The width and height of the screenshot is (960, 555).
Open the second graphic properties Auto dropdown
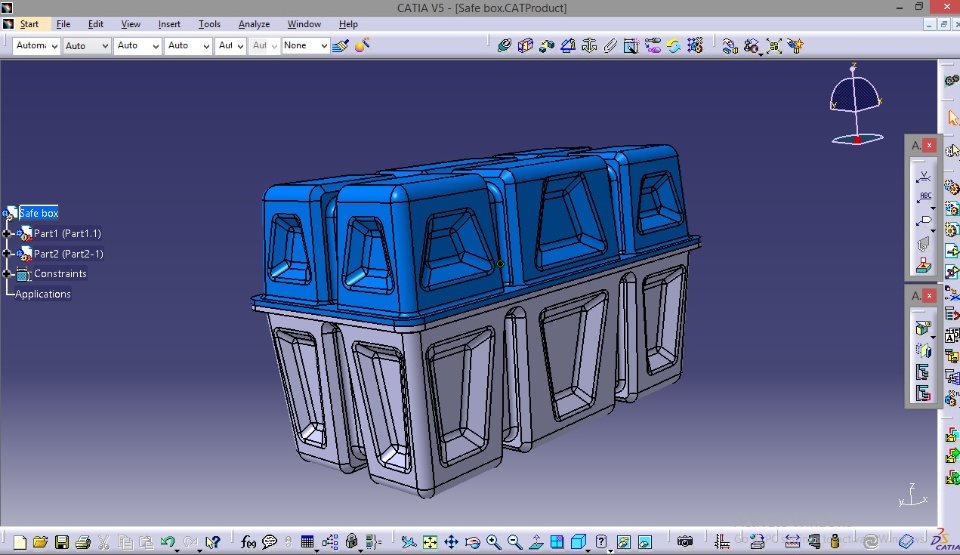click(86, 45)
